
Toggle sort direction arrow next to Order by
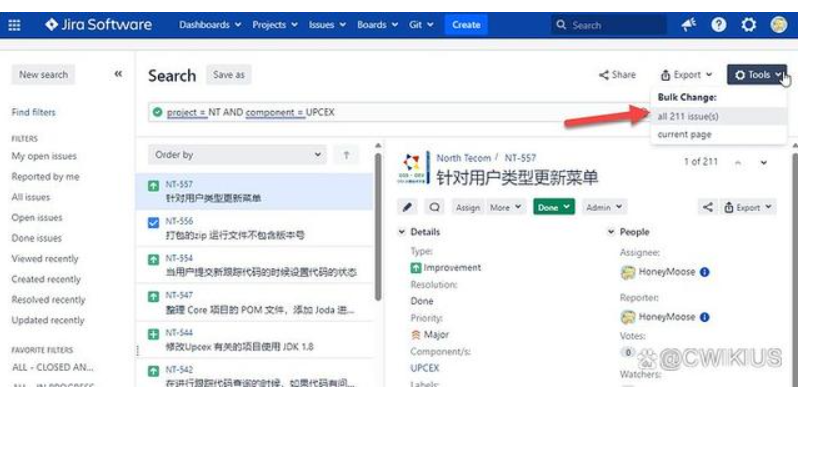346,155
